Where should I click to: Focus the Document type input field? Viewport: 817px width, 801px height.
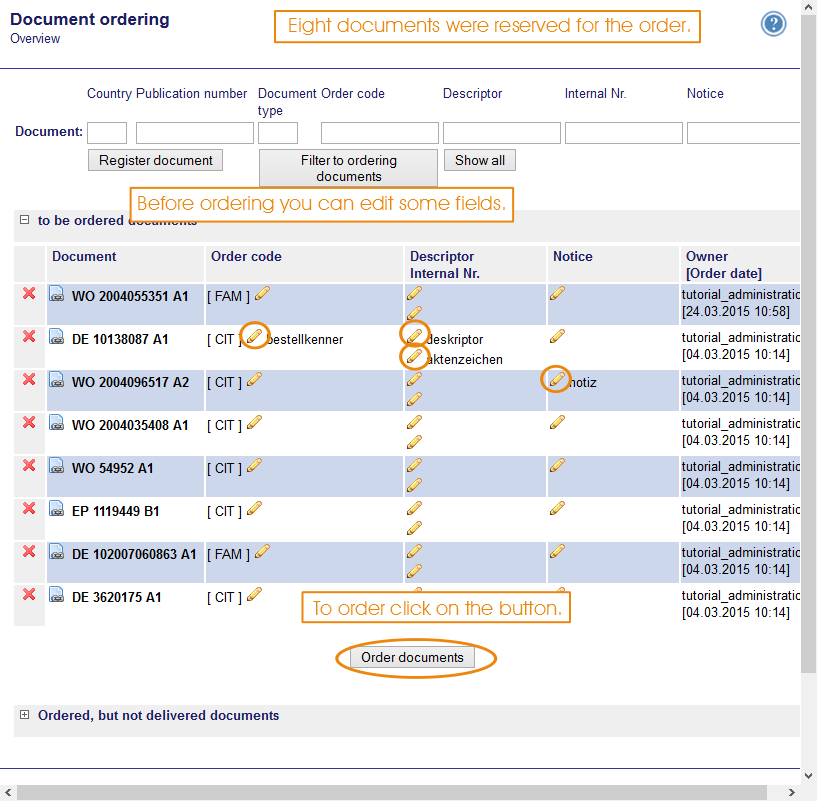tap(278, 133)
